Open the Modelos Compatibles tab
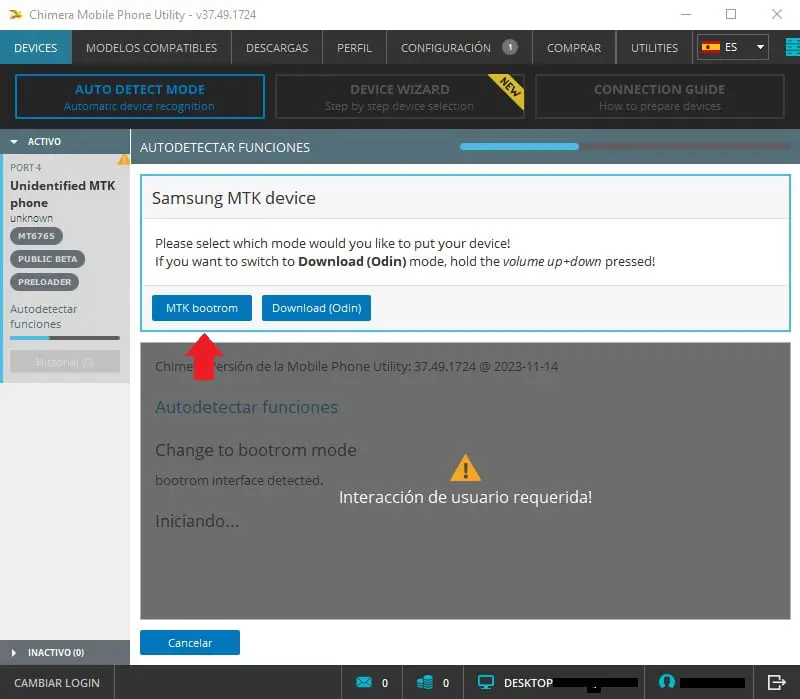The height and width of the screenshot is (699, 800). point(151,47)
